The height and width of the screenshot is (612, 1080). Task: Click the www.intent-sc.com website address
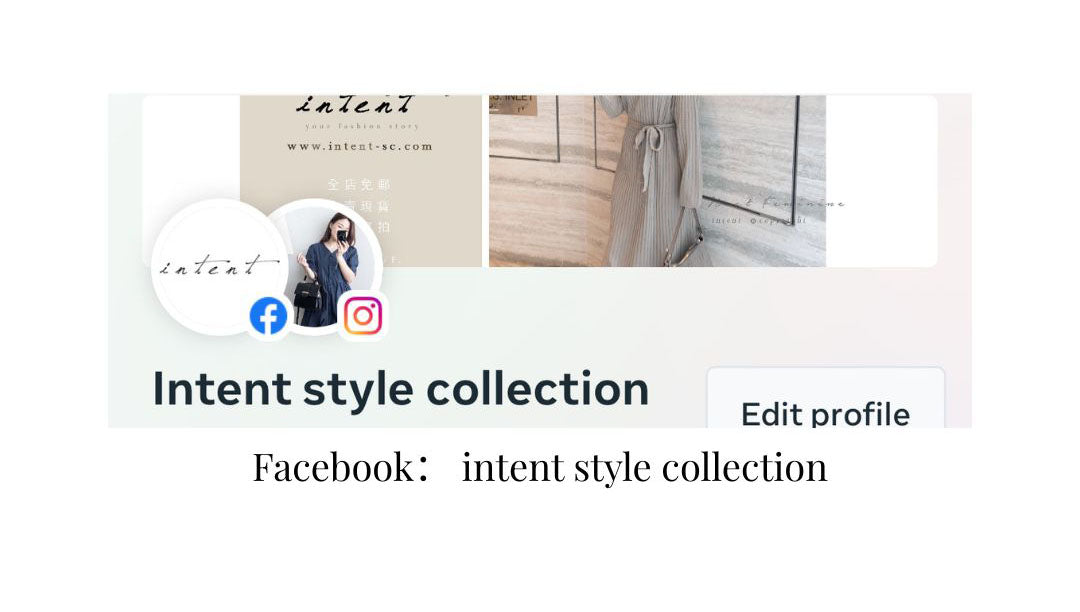(360, 146)
